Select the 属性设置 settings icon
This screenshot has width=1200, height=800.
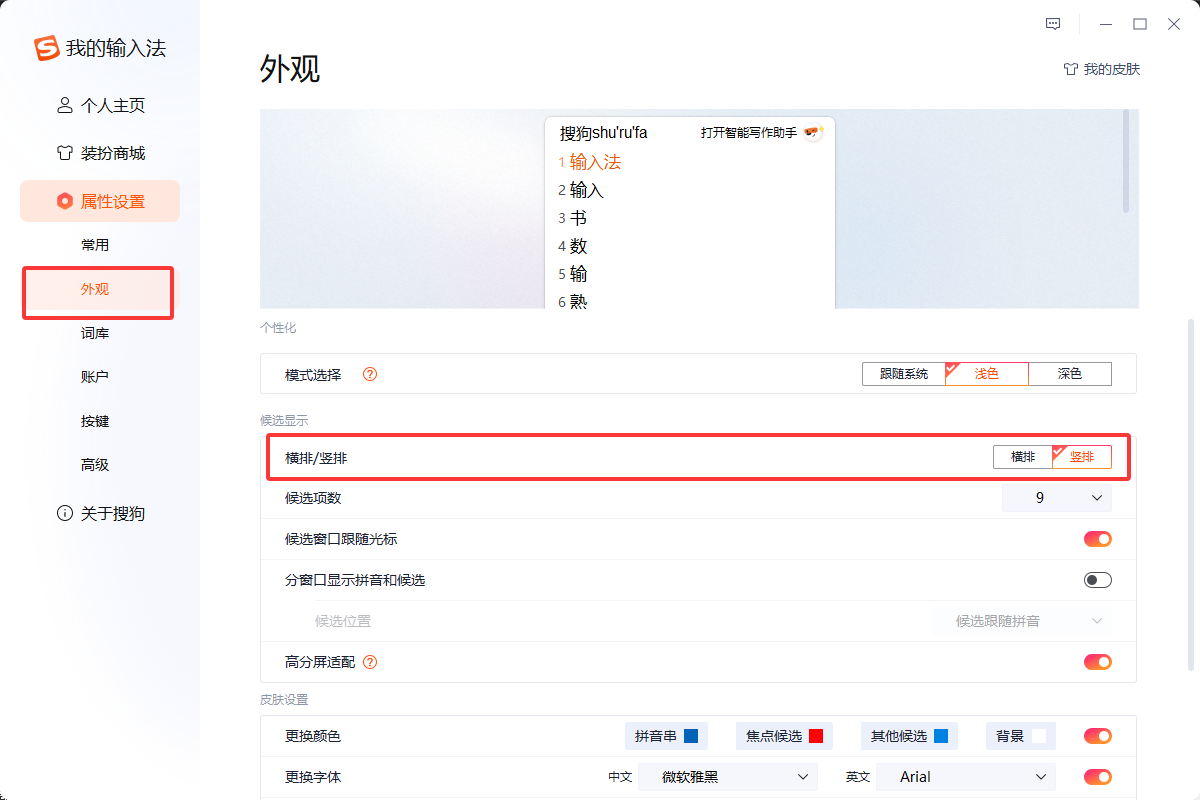(x=63, y=201)
